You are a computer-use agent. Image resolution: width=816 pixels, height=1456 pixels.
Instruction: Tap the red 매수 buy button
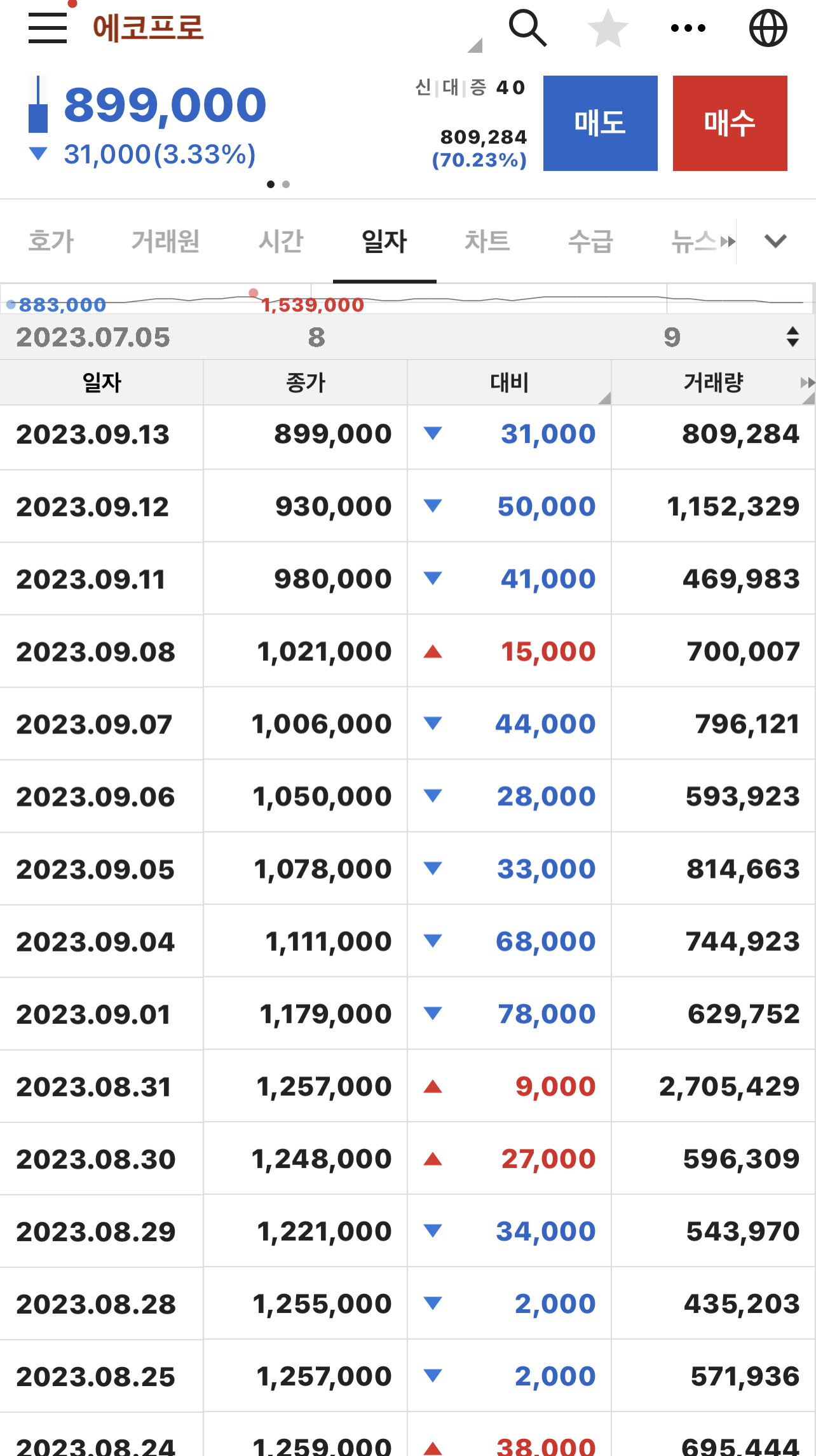point(730,123)
